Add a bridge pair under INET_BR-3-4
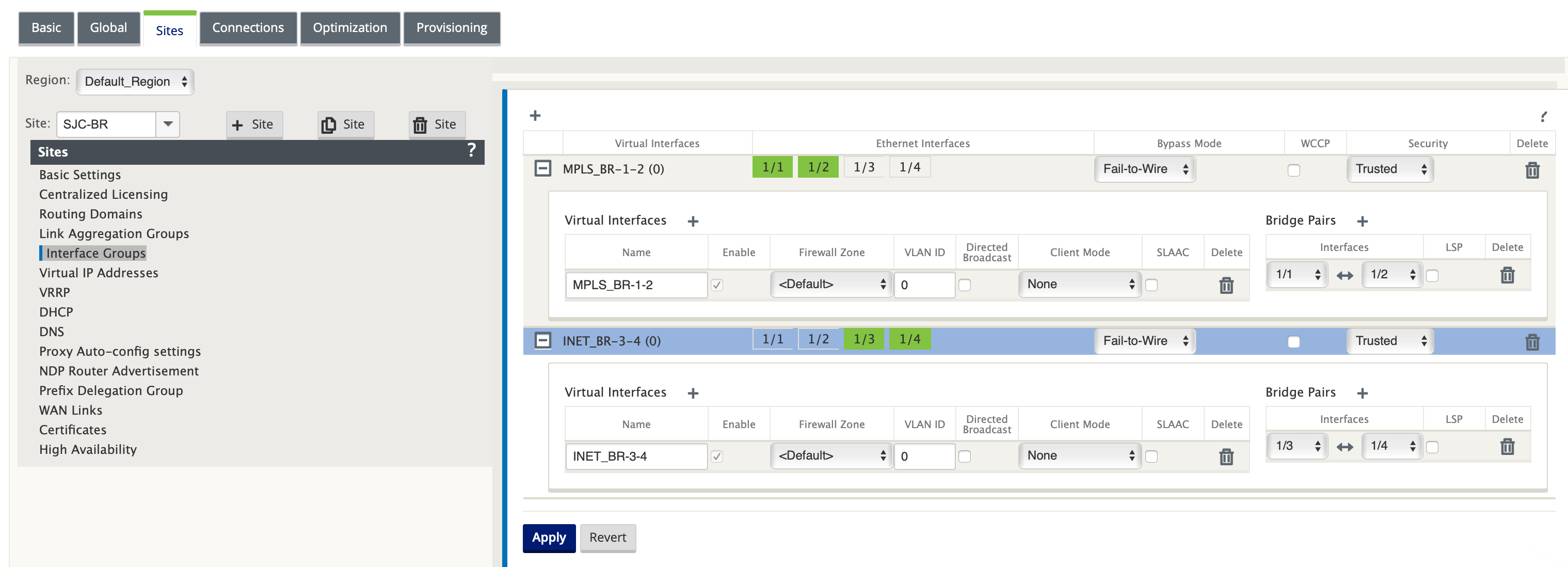This screenshot has height=567, width=1568. click(1362, 393)
